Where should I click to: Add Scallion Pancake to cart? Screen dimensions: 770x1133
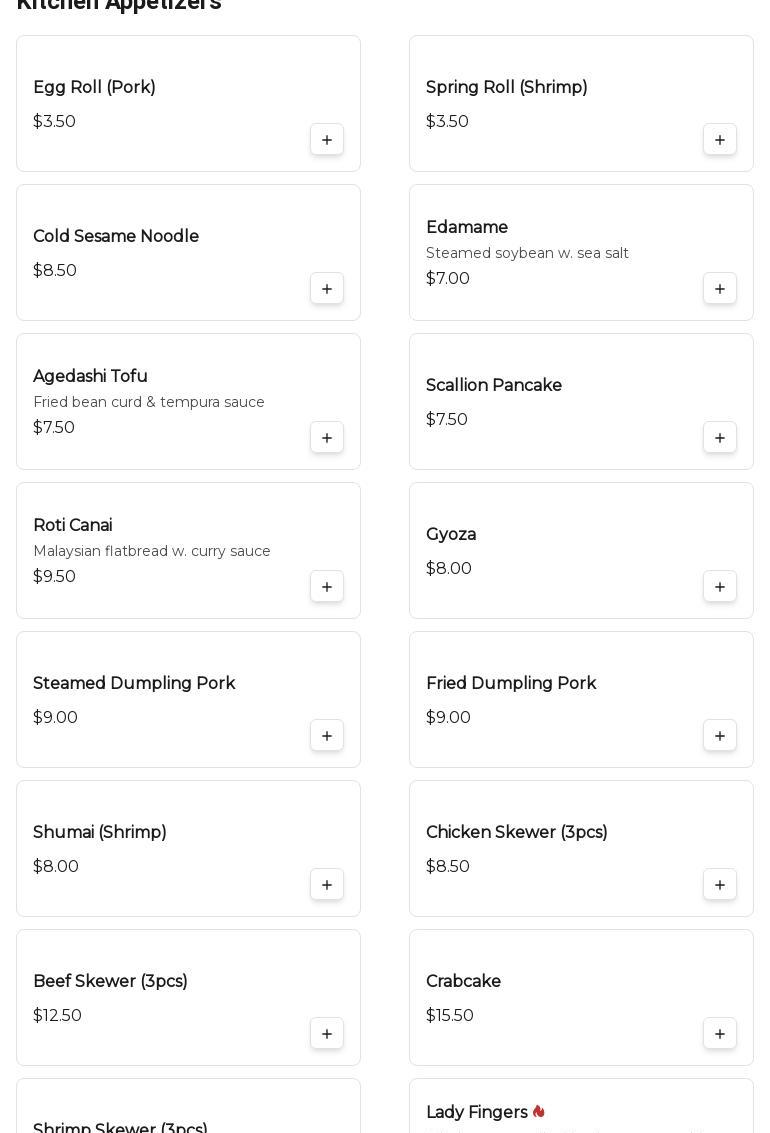click(x=720, y=438)
